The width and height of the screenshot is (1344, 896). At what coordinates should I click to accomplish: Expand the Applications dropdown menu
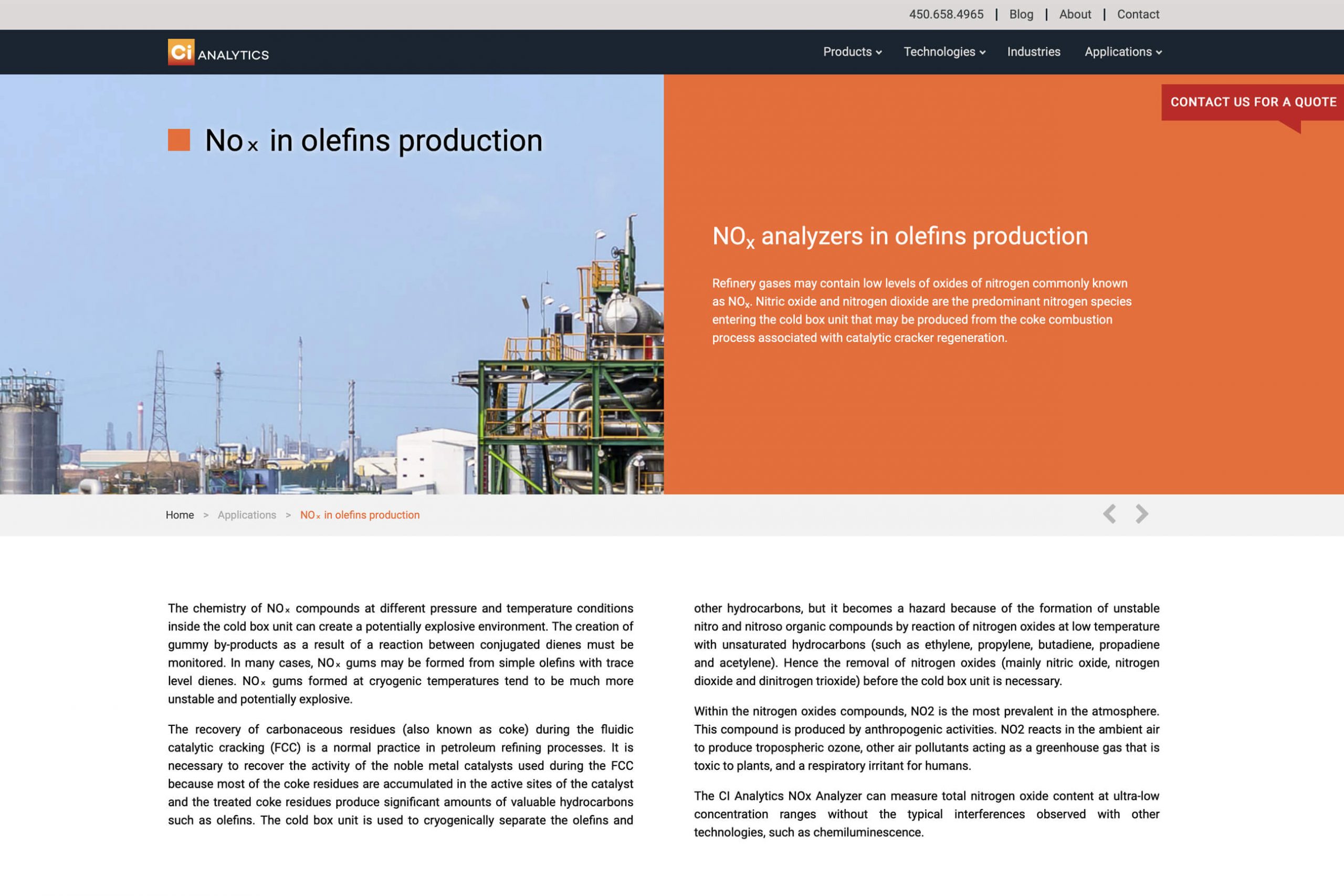[1122, 52]
